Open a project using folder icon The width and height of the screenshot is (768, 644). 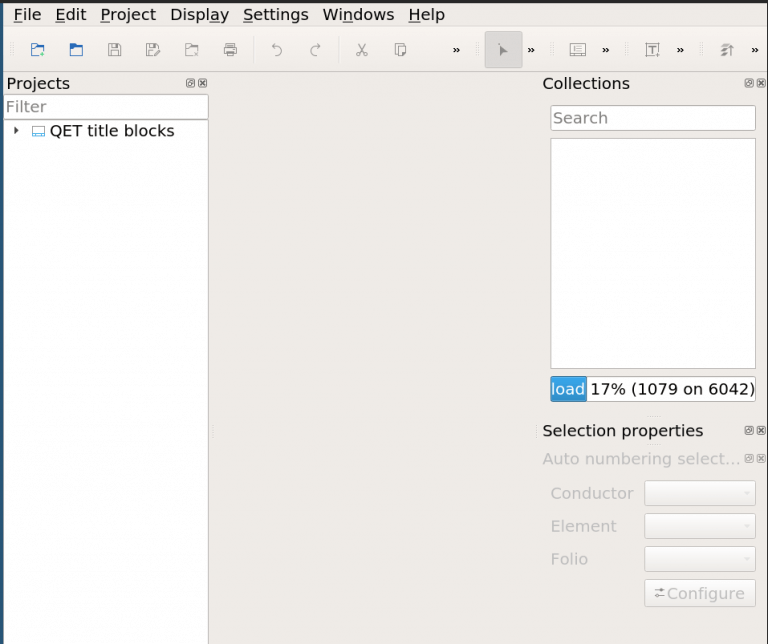(76, 50)
